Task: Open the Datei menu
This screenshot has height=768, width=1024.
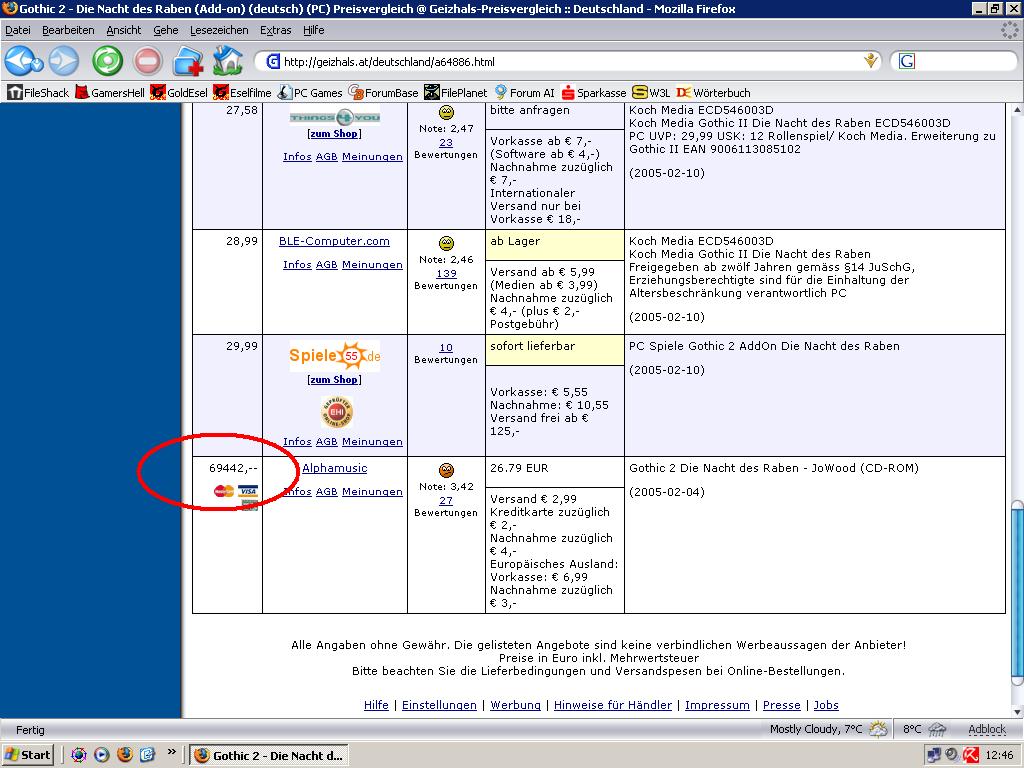Action: (x=18, y=30)
